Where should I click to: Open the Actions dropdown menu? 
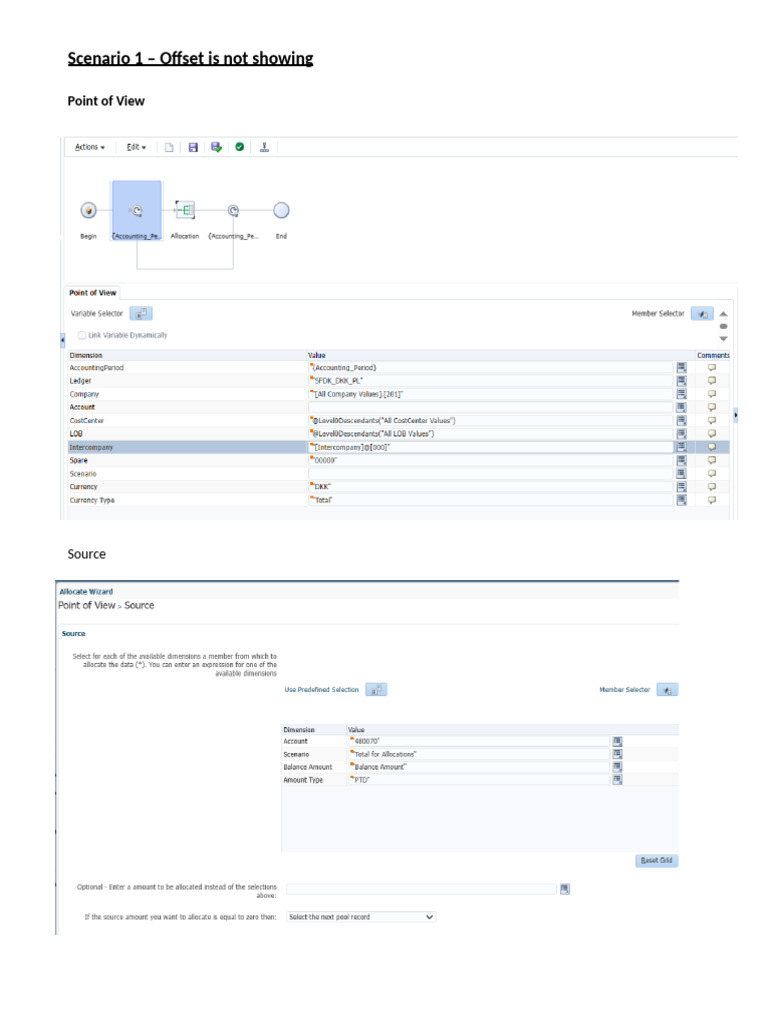tap(90, 147)
